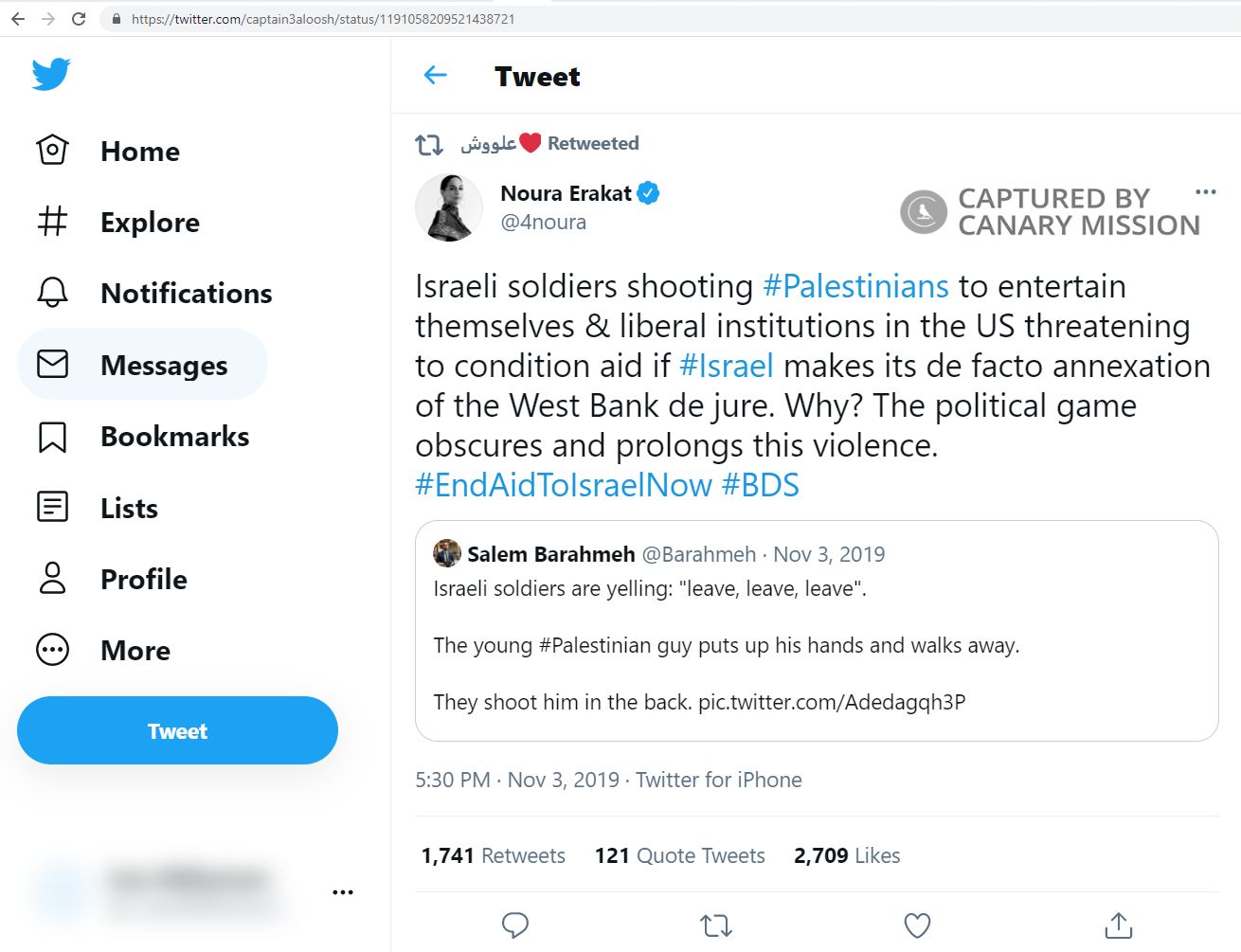This screenshot has width=1241, height=952.
Task: Follow the #EndAidToIsraelNow hashtag link
Action: tap(561, 485)
